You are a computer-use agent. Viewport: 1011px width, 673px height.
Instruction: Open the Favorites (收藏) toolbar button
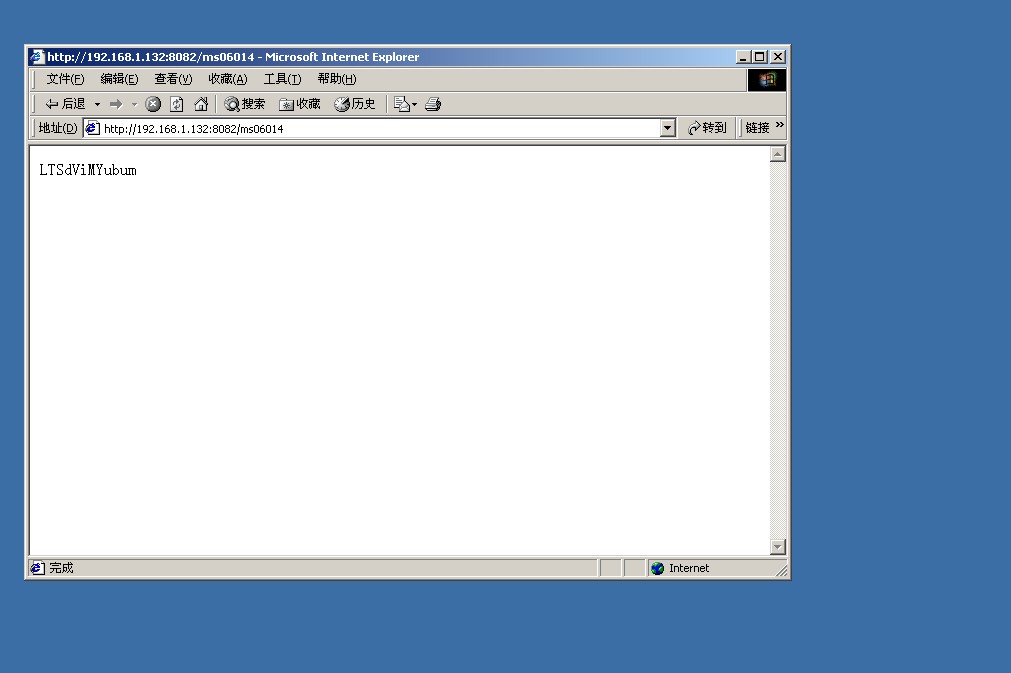[x=300, y=104]
